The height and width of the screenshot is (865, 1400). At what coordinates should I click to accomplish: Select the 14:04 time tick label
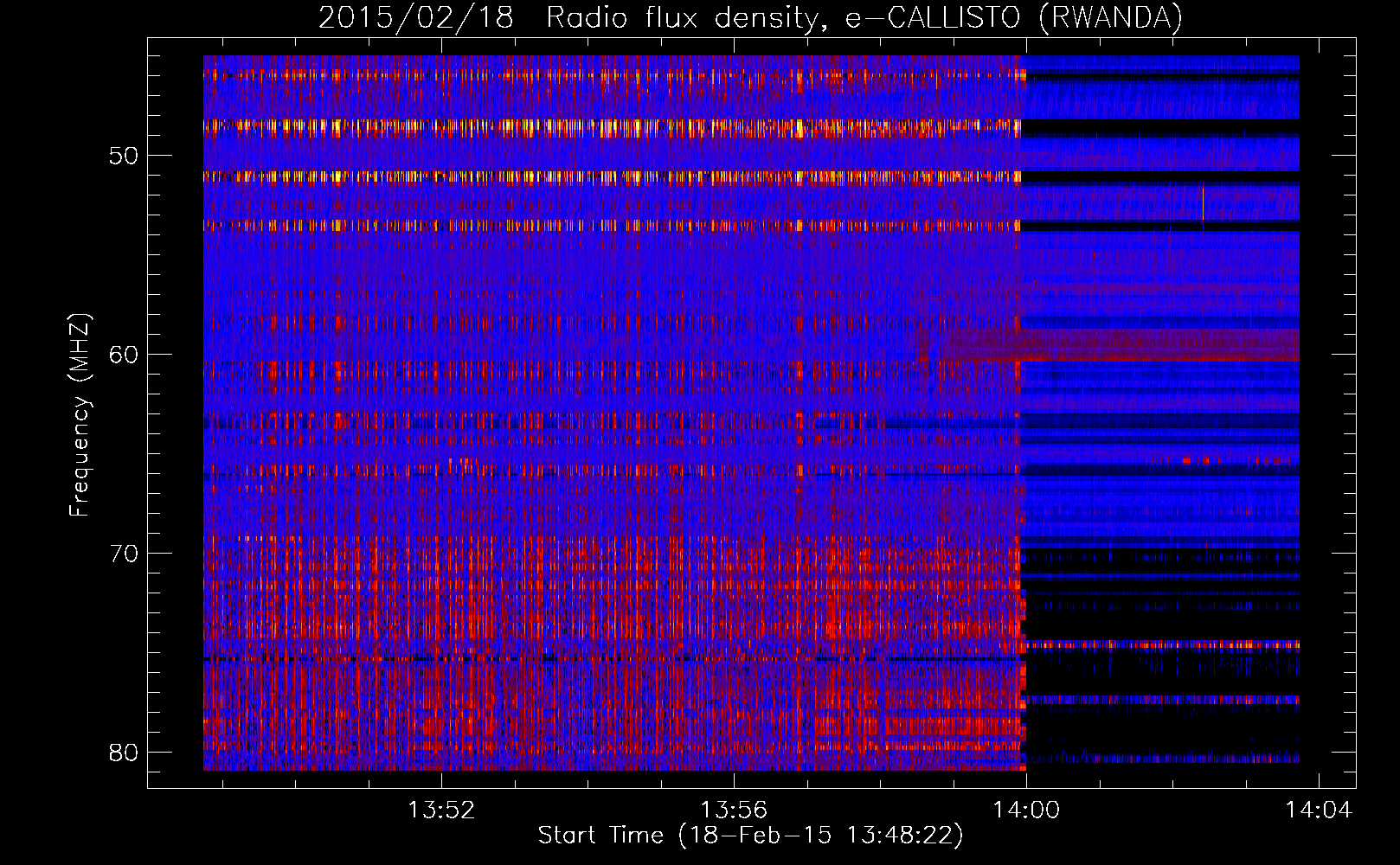[1318, 811]
